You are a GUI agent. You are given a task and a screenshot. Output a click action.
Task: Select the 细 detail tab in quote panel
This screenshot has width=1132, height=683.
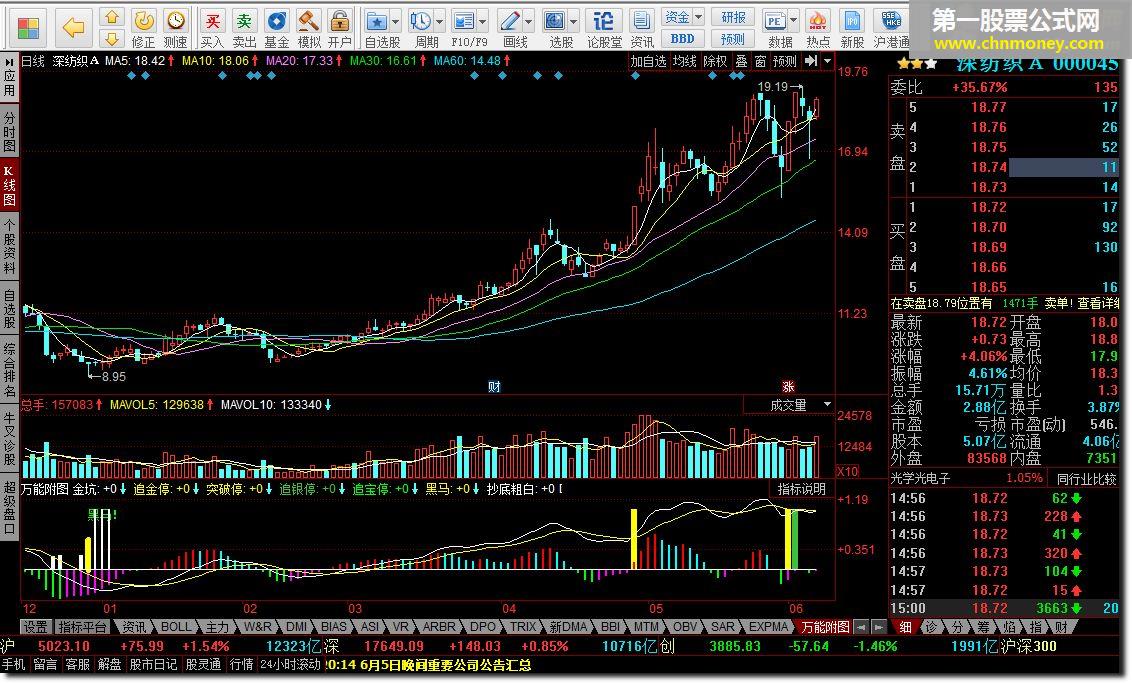(x=905, y=627)
